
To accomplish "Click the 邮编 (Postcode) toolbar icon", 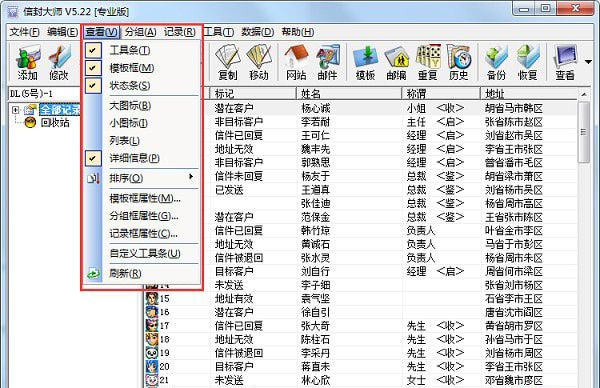I will coord(396,62).
